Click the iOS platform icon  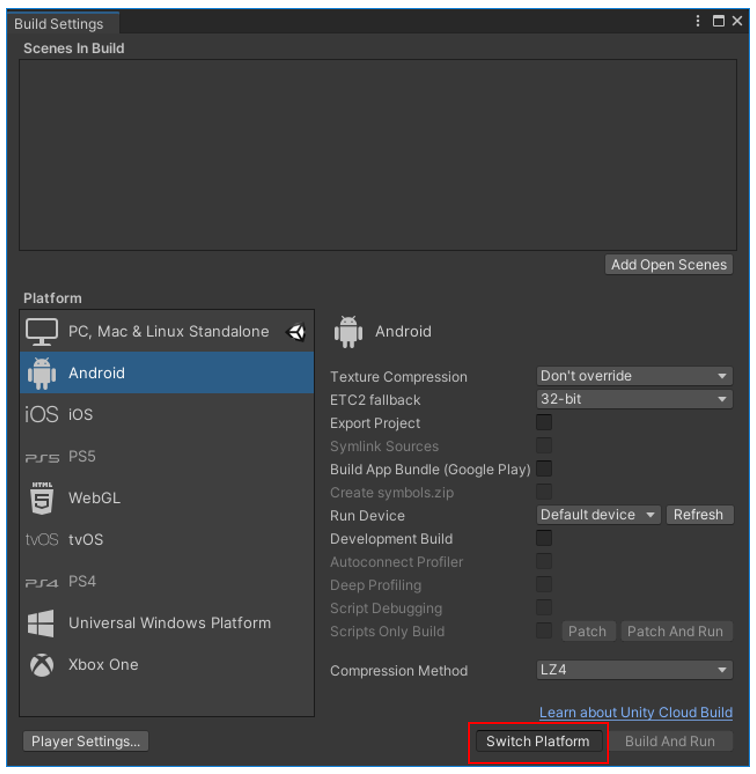tap(42, 415)
